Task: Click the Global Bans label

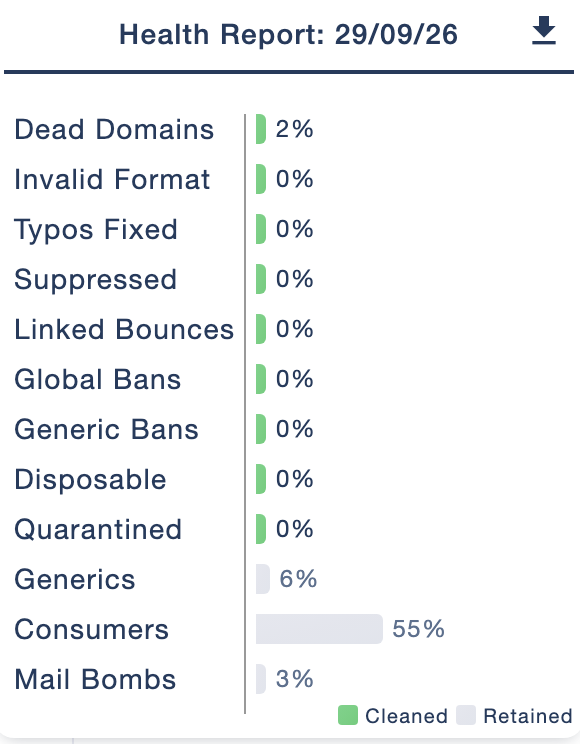Action: 98,379
